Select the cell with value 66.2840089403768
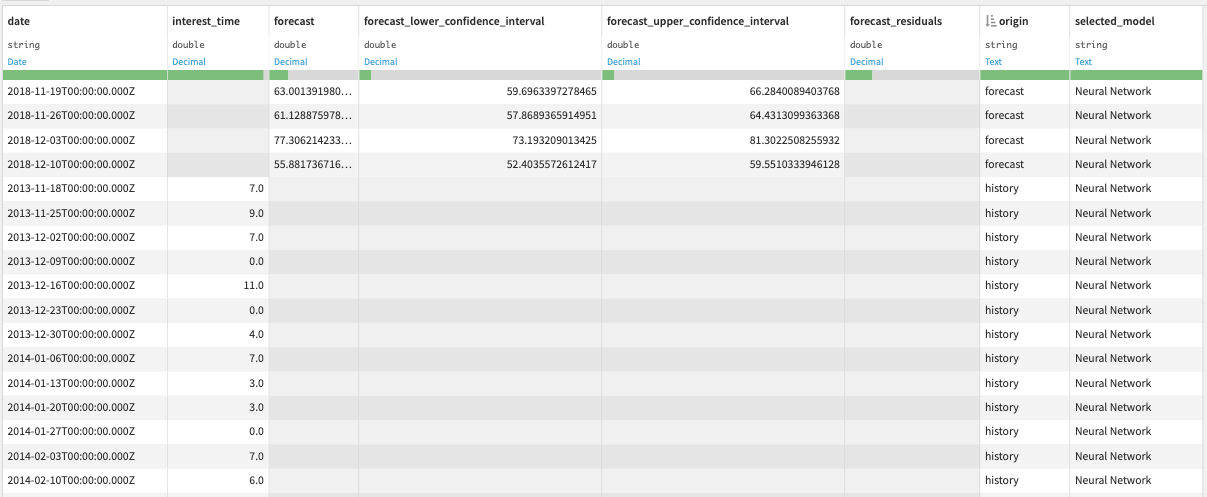The image size is (1207, 497). (723, 92)
